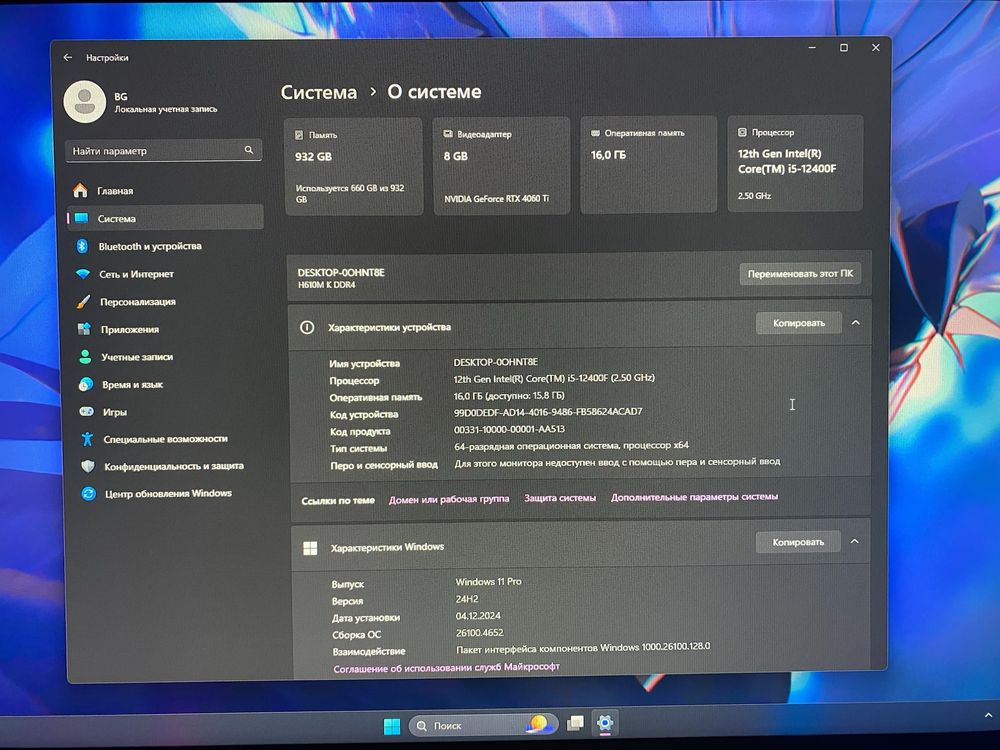Click Система in the breadcrumb
1000x750 pixels.
click(x=319, y=92)
